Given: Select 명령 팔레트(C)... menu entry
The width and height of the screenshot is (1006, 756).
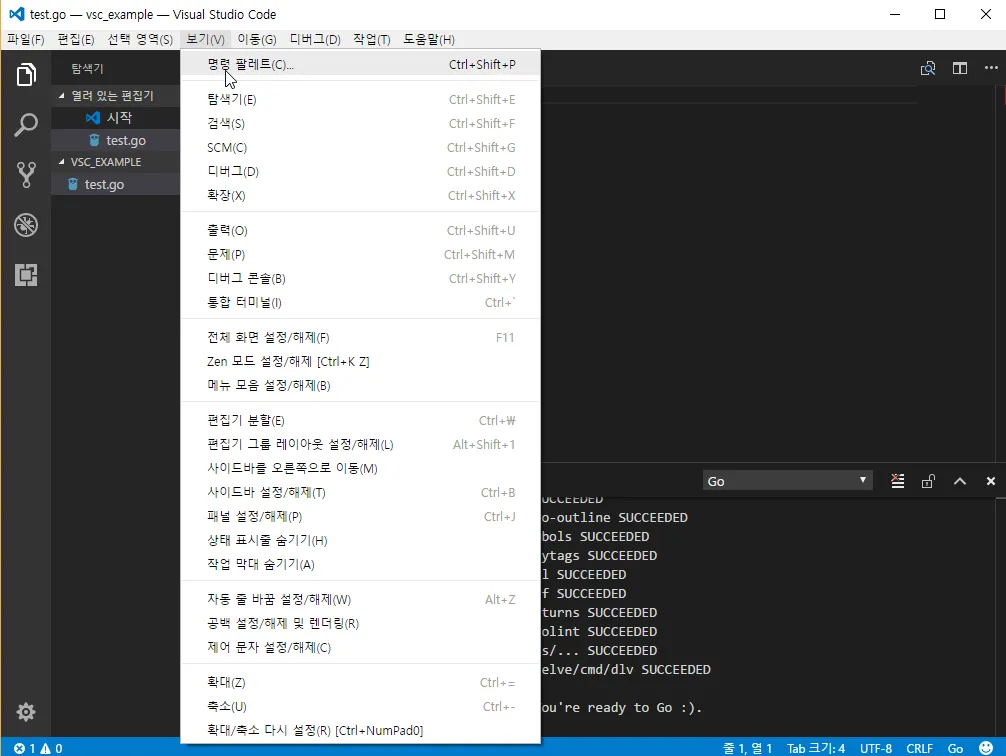Looking at the screenshot, I should pyautogui.click(x=361, y=64).
